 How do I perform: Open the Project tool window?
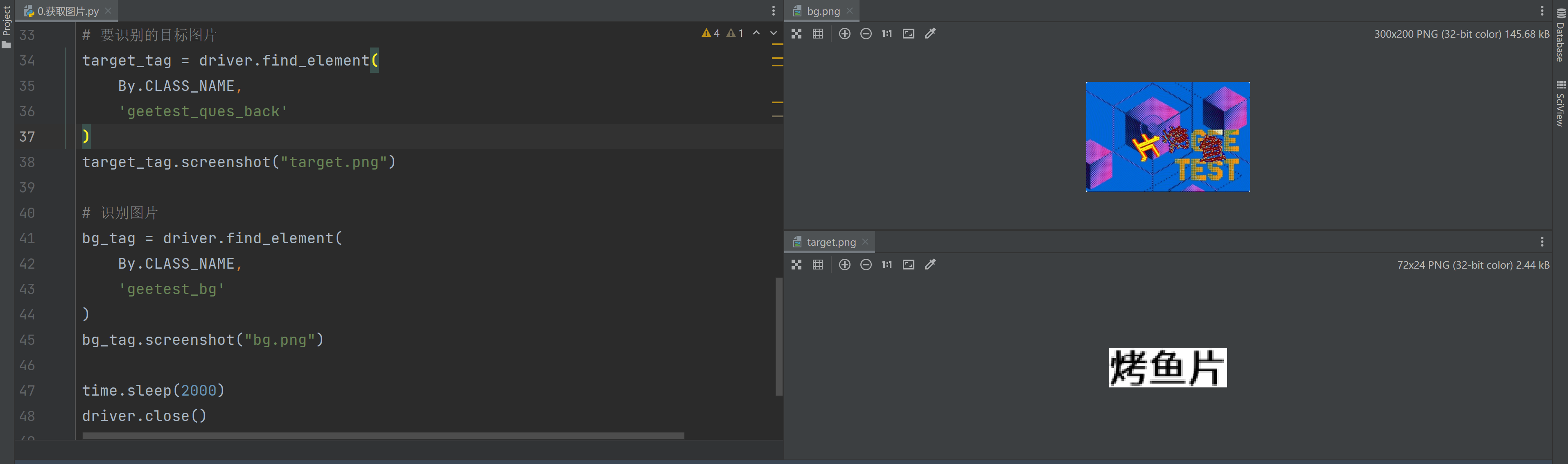point(7,27)
